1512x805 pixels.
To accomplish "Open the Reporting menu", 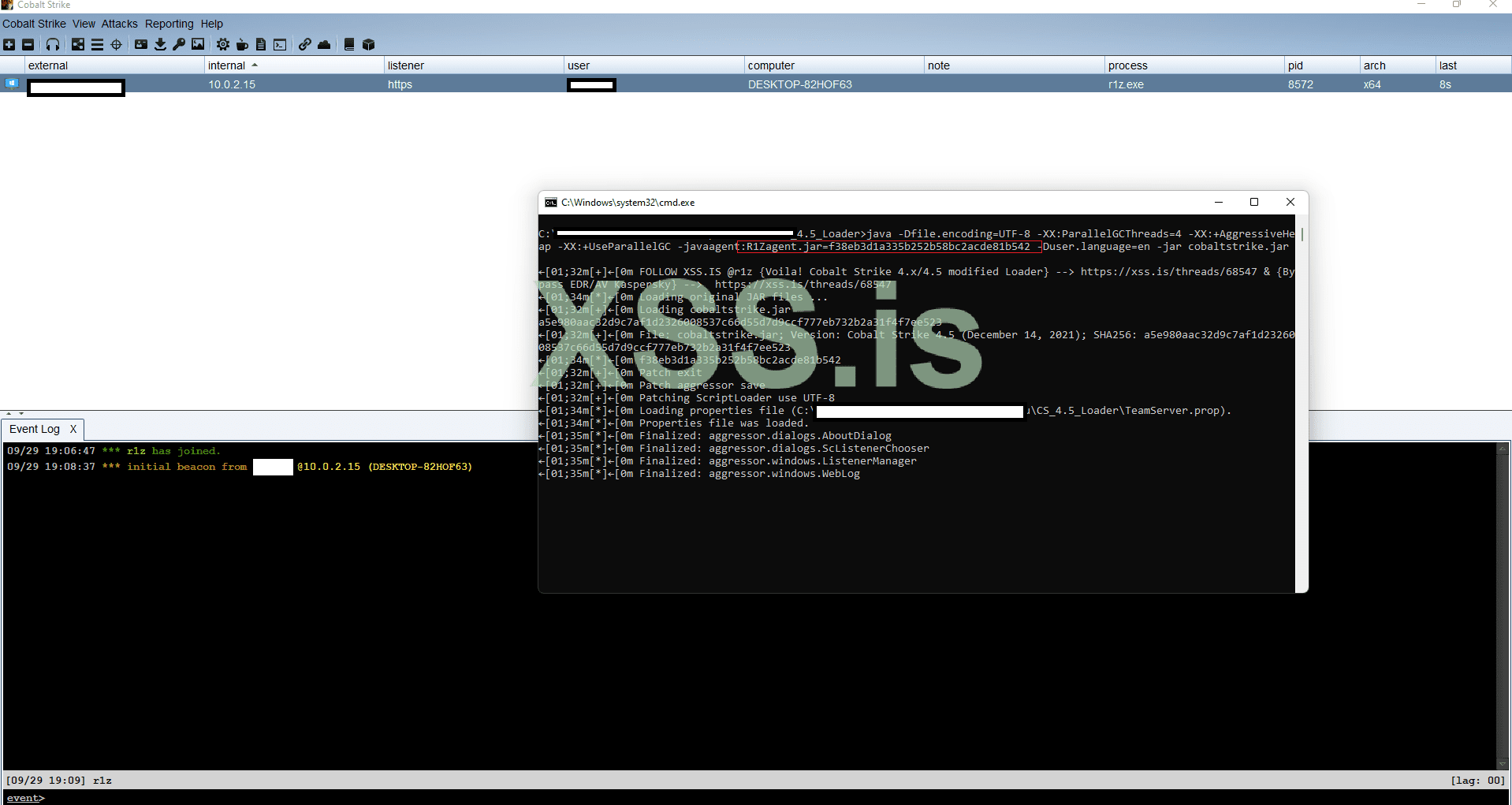I will pos(169,24).
